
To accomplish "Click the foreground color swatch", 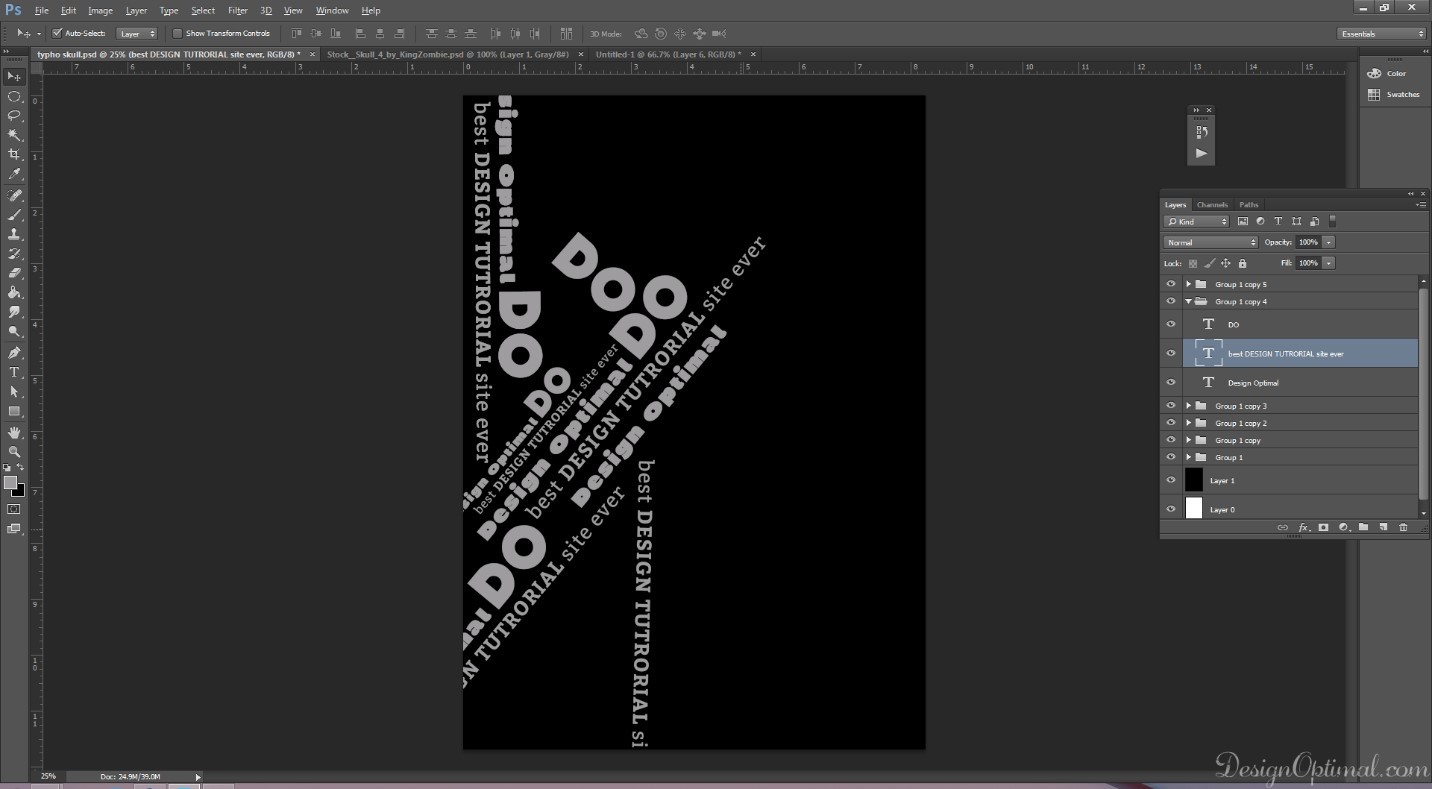I will (x=10, y=483).
